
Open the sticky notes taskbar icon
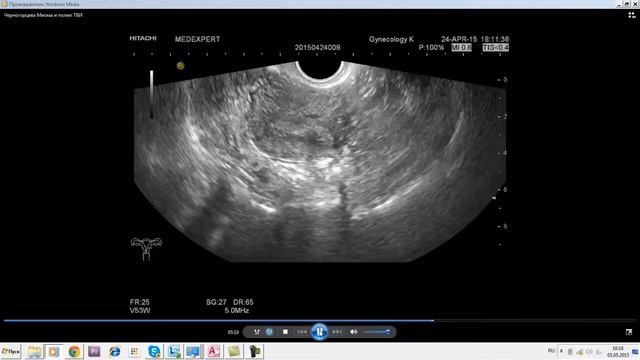234,351
